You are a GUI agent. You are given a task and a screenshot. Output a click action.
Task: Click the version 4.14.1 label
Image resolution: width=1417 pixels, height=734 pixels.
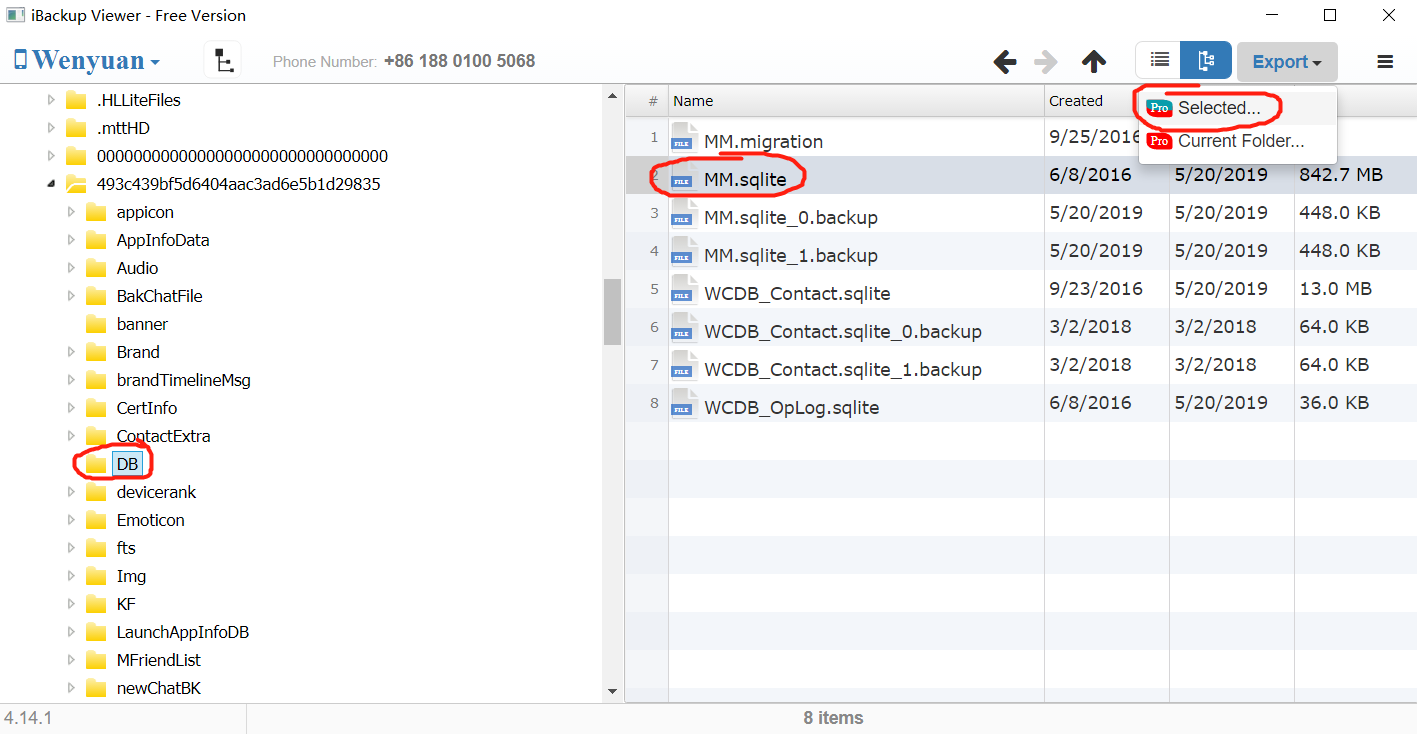click(28, 718)
